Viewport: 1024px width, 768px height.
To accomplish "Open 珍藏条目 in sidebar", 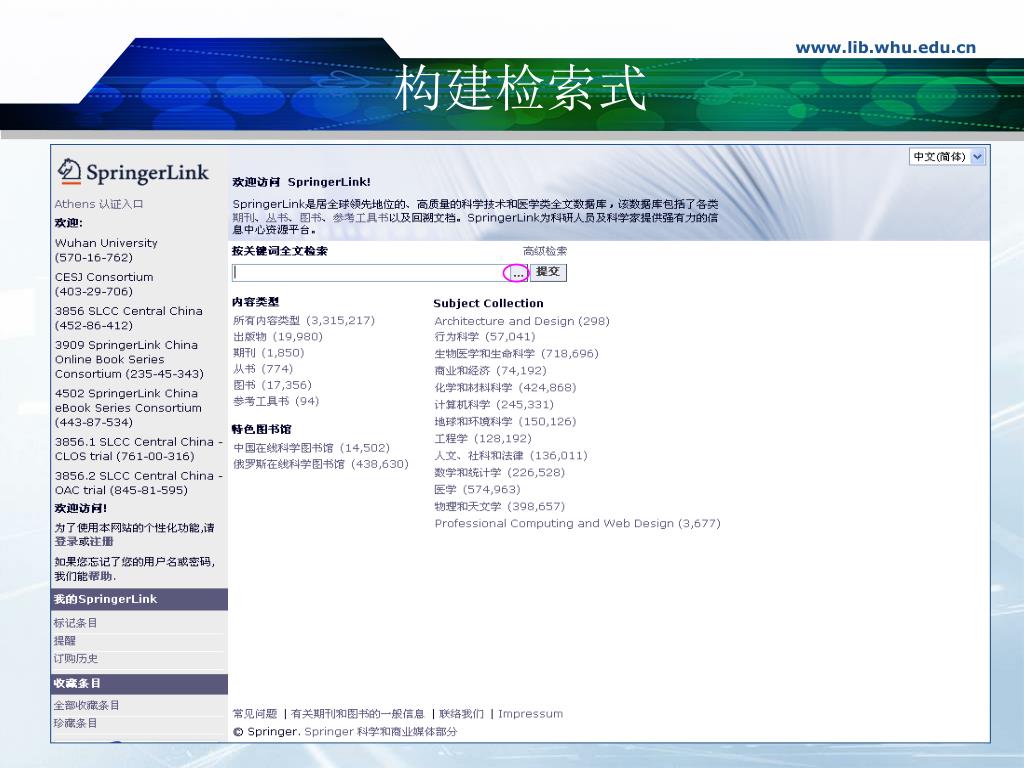I will tap(75, 723).
